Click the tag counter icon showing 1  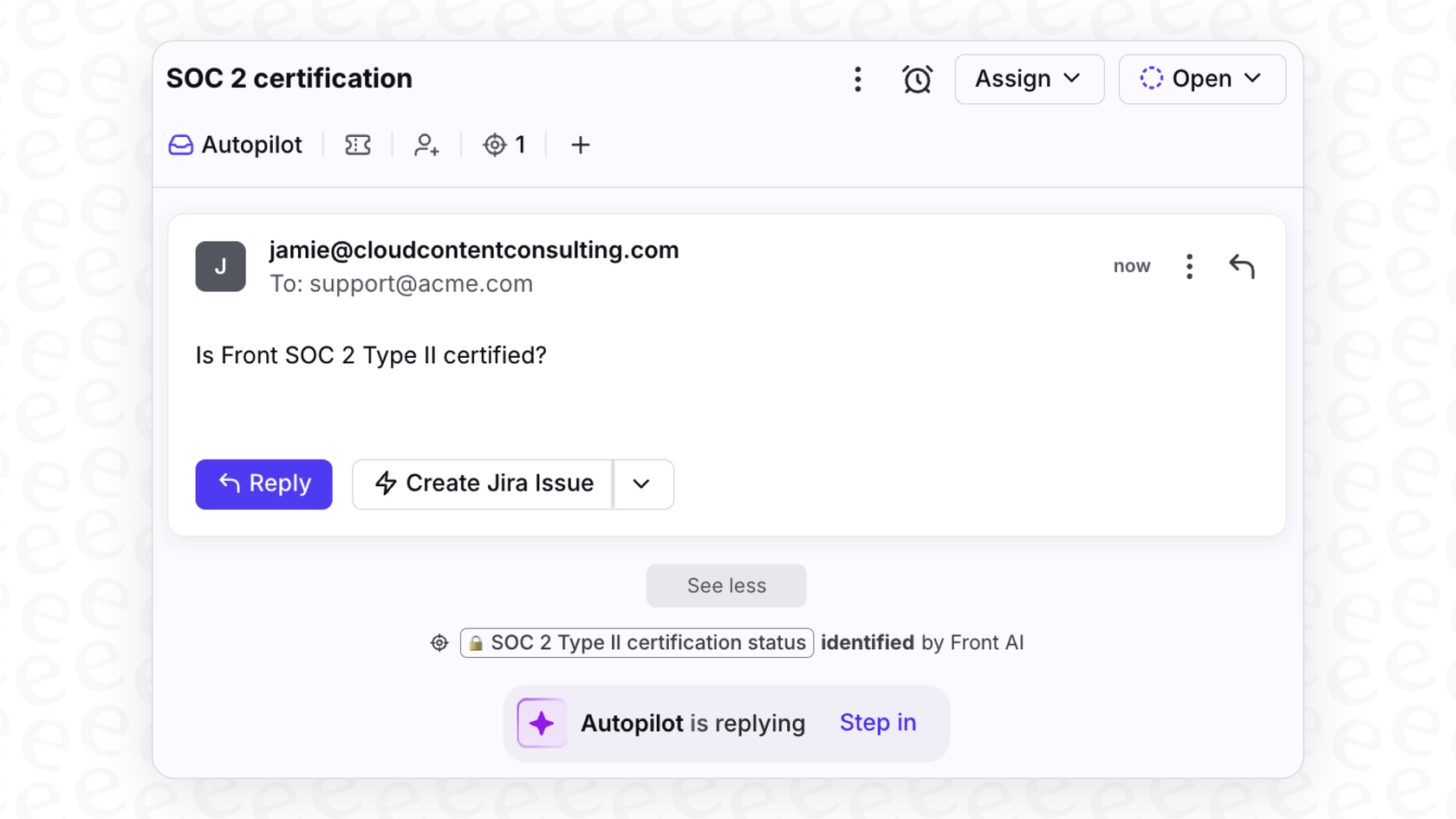click(x=495, y=145)
